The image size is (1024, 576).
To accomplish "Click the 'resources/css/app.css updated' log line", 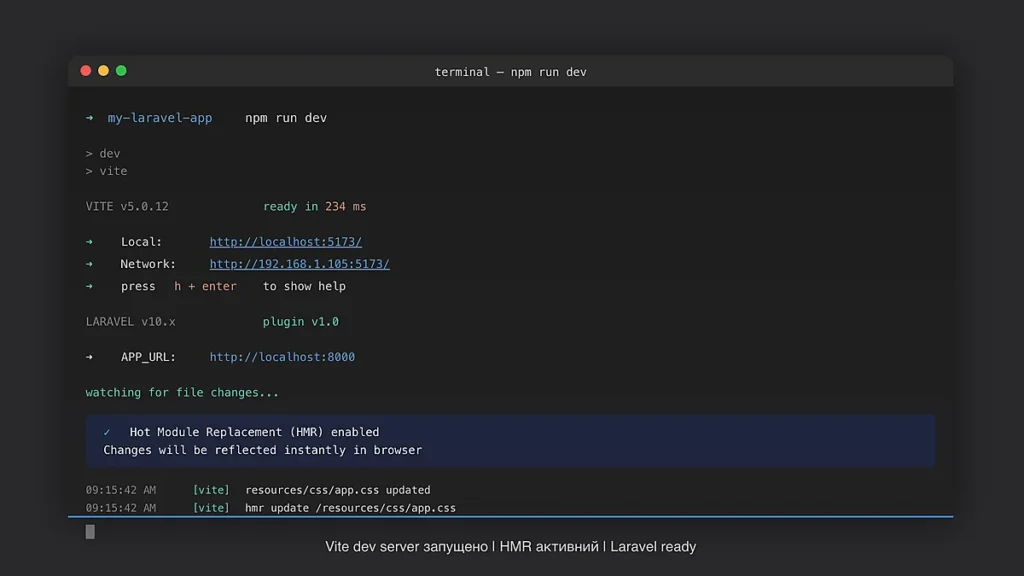I will coord(337,490).
